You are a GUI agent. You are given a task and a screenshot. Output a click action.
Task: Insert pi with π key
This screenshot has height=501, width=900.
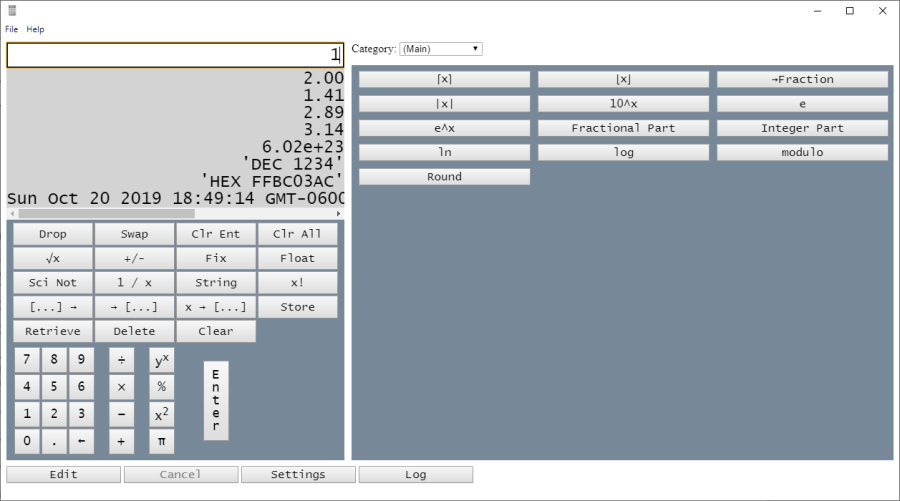(162, 441)
